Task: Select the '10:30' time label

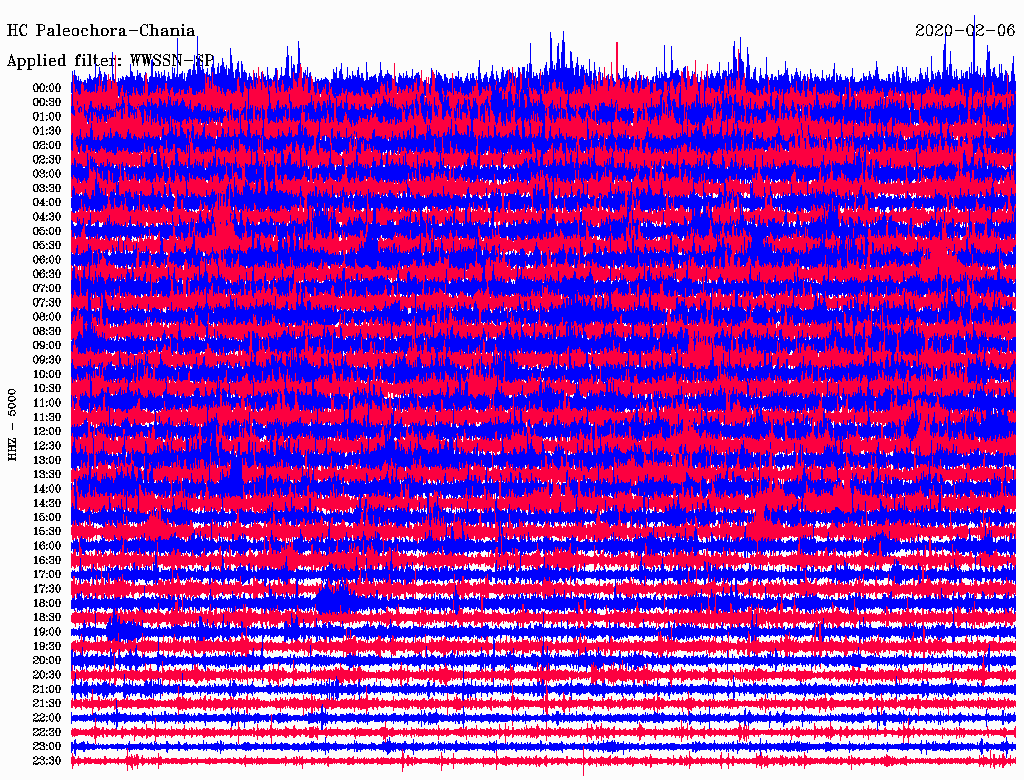Action: (x=47, y=388)
